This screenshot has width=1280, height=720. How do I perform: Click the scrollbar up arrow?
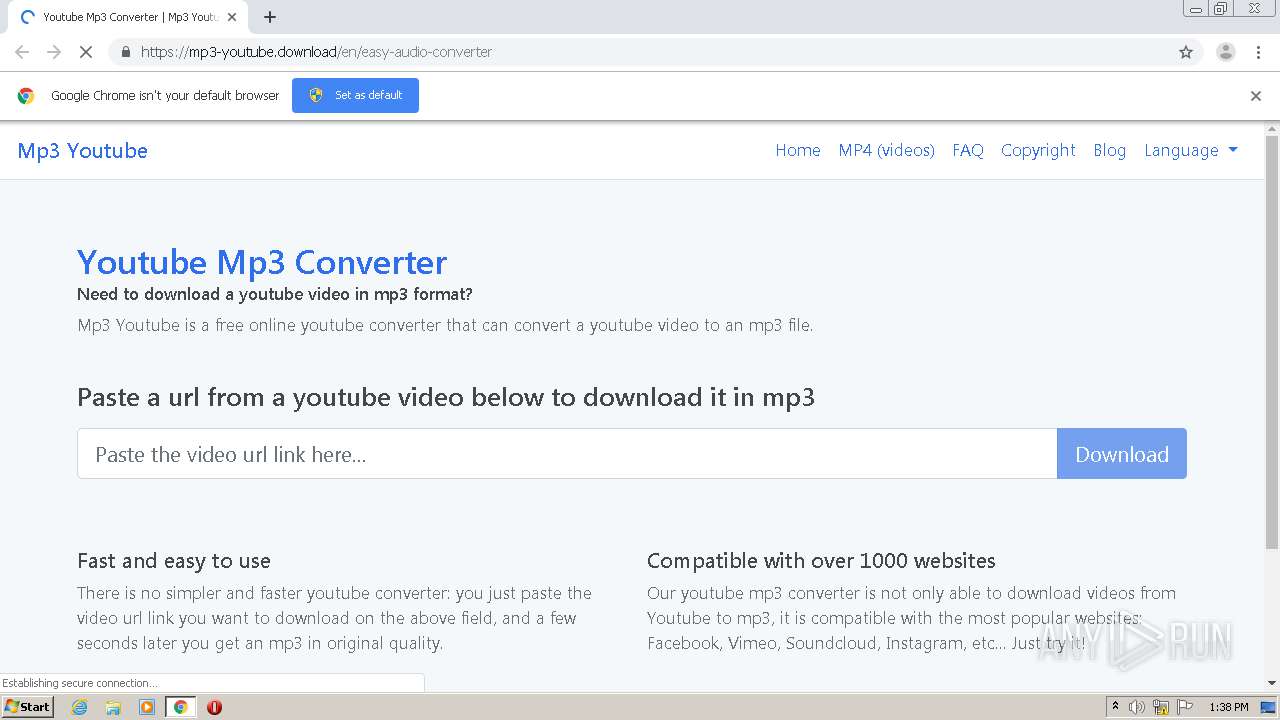[x=1272, y=129]
